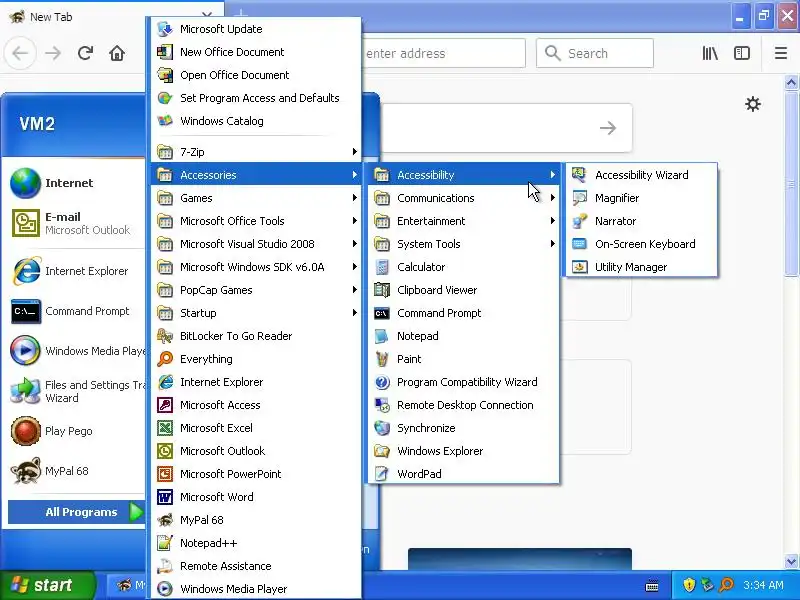
Task: Open Internet pinned item in Start menu
Action: [x=75, y=183]
